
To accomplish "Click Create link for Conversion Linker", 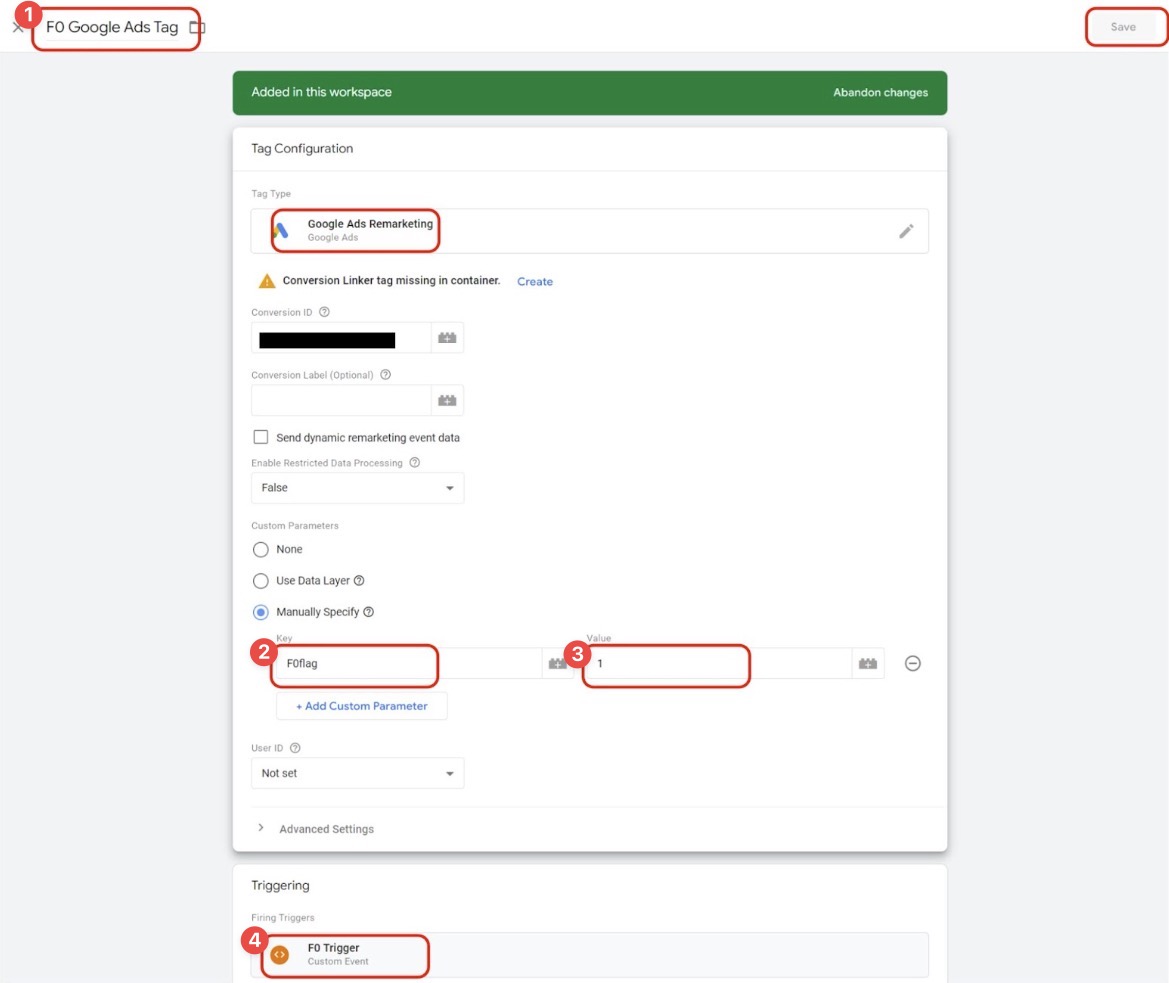I will [x=534, y=281].
